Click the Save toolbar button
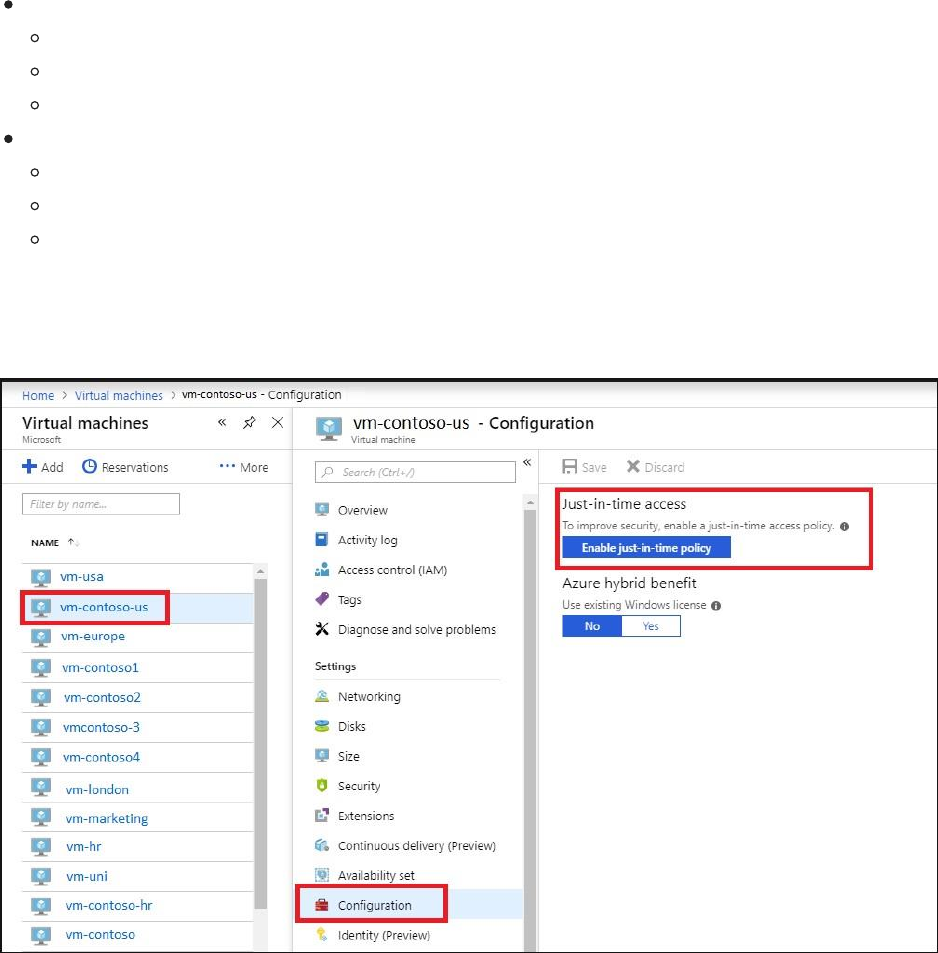 point(584,467)
